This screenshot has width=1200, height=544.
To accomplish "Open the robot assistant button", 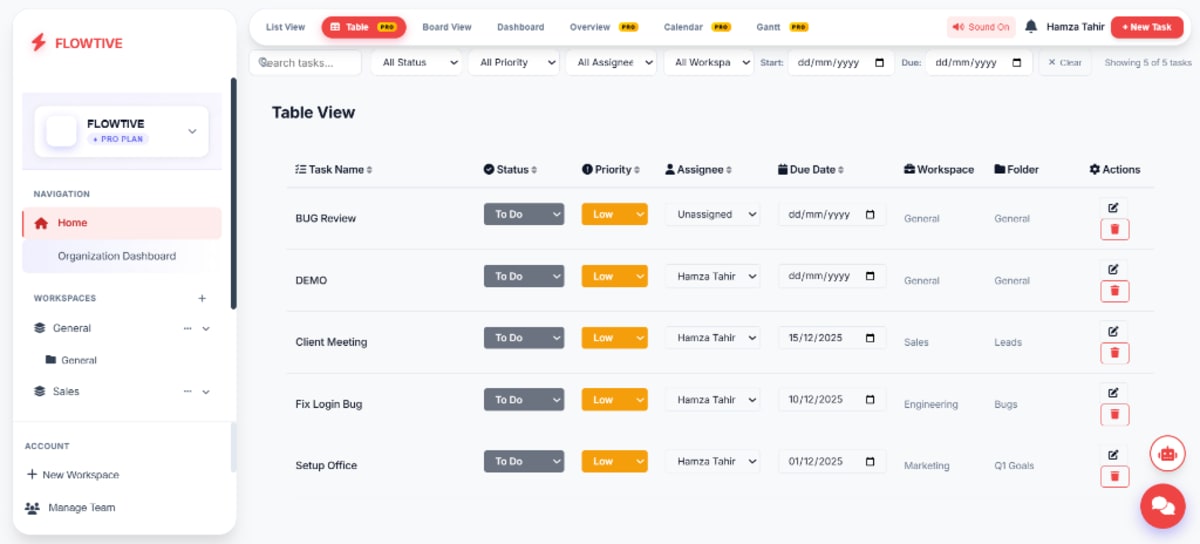I will 1166,453.
